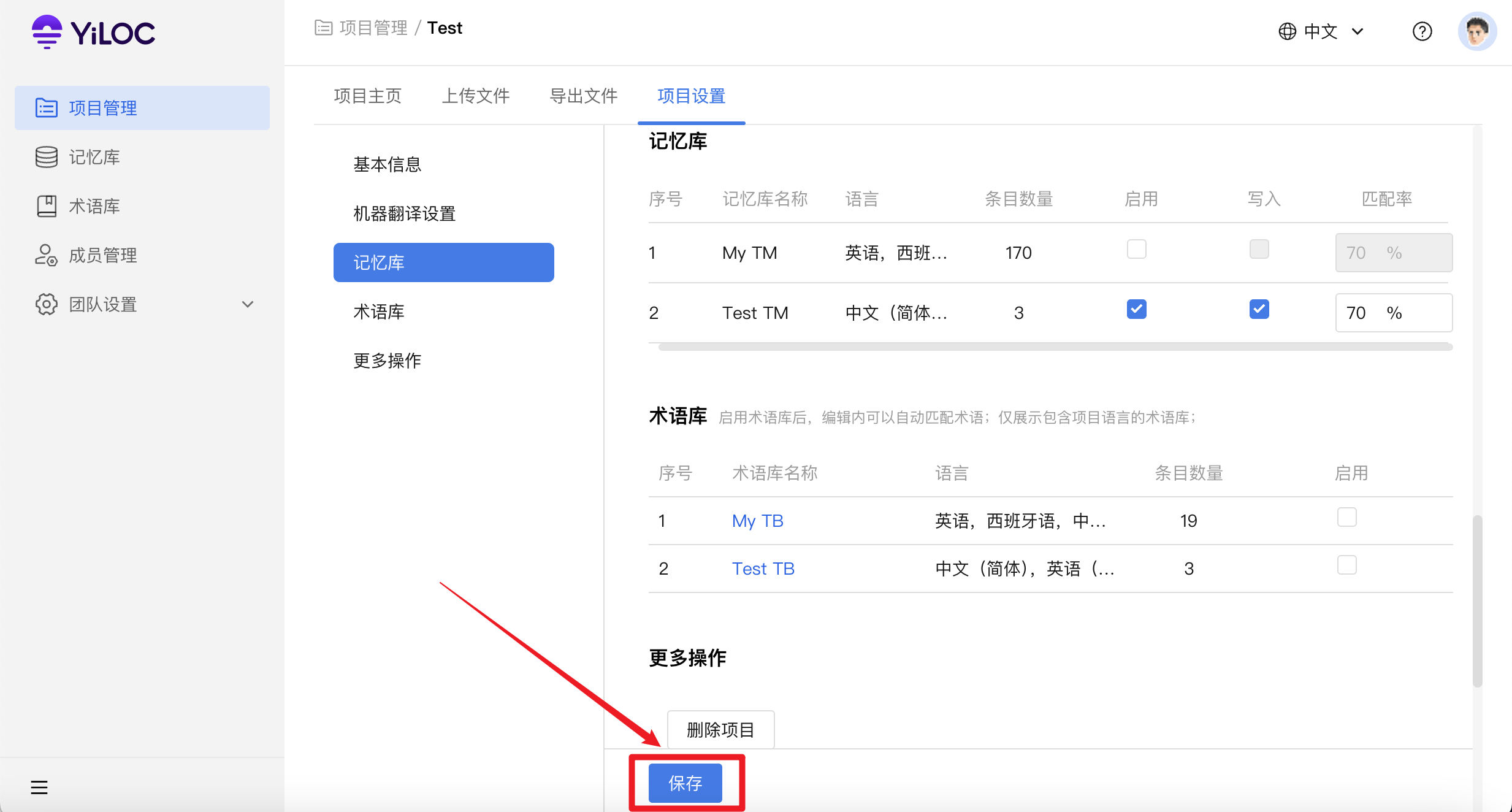Click the 170 entry count cell
This screenshot has height=812, width=1512.
(1018, 253)
